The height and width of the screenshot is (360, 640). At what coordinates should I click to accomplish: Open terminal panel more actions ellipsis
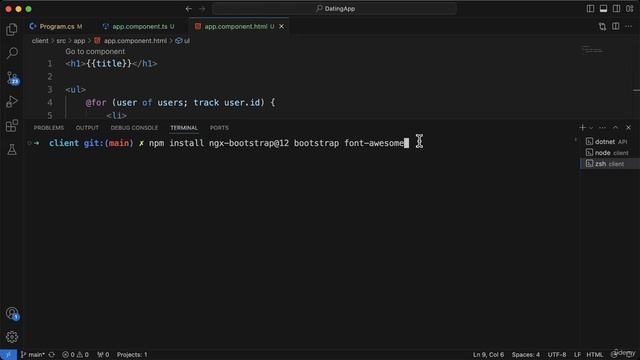click(602, 128)
